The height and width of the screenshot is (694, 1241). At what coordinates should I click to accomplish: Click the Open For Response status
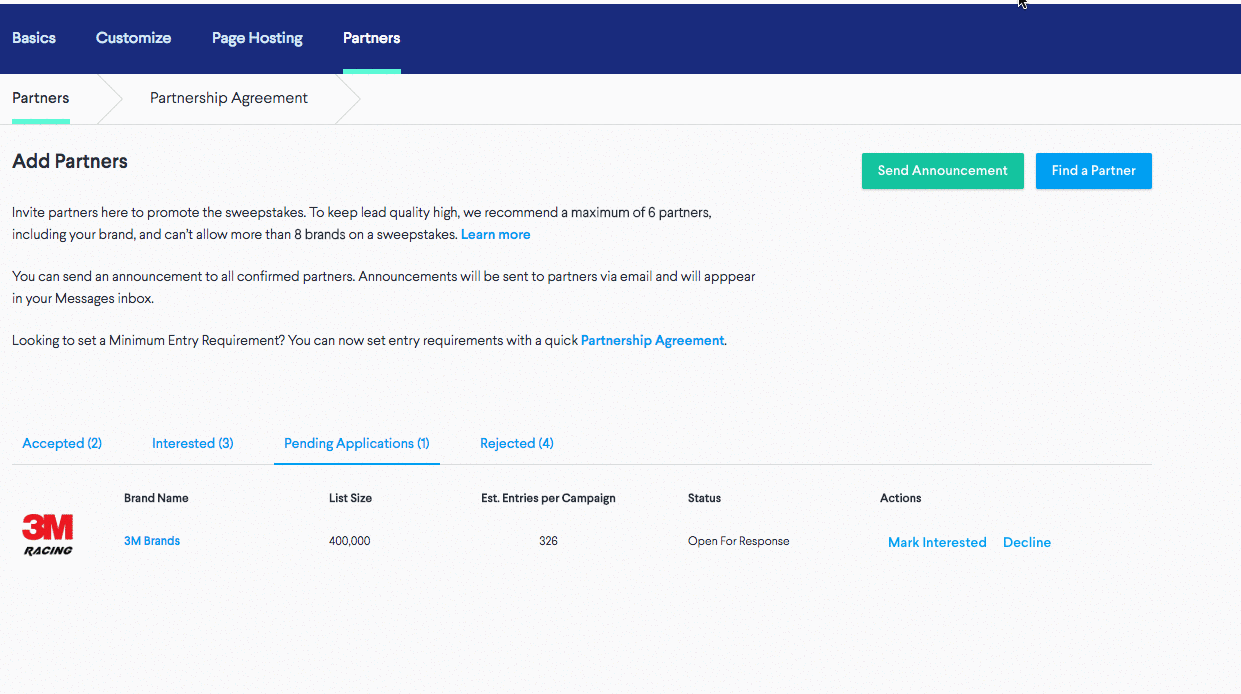739,541
